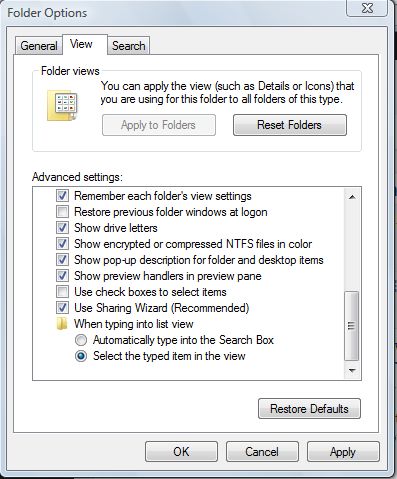
Task: Toggle Show pop-up description for folder items
Action: coord(62,260)
